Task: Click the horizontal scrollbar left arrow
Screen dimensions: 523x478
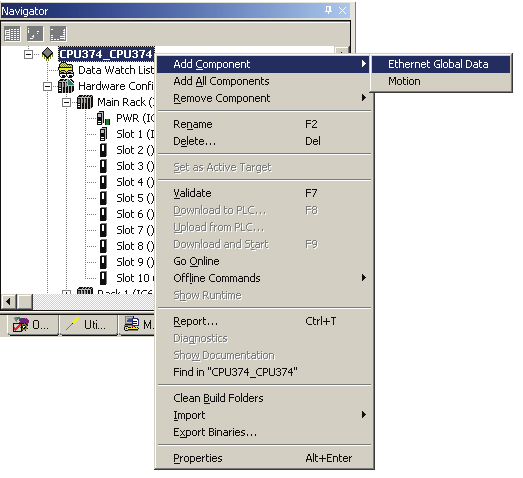Action: [8, 302]
